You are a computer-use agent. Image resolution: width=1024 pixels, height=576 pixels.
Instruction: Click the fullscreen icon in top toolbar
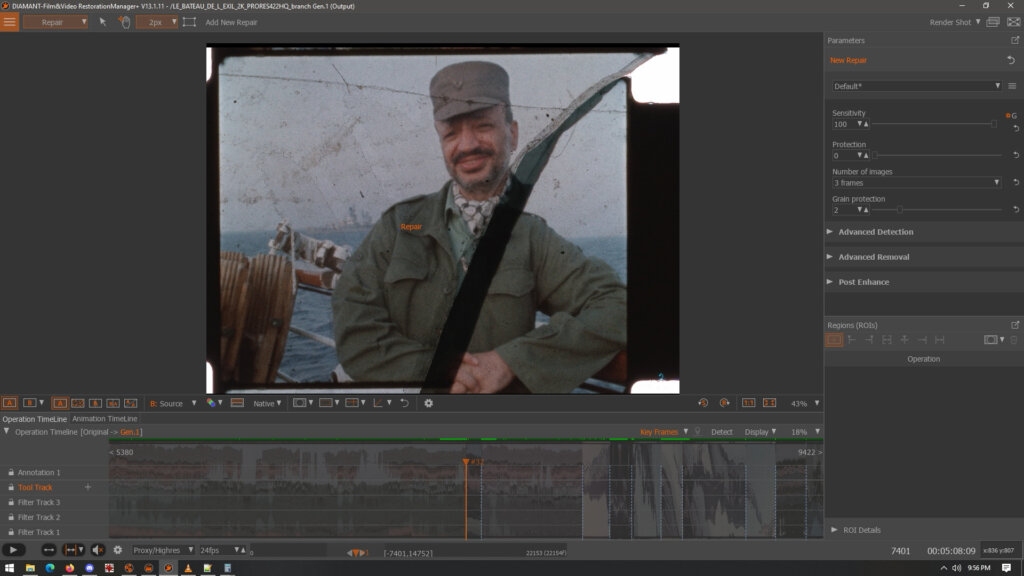pos(1014,22)
